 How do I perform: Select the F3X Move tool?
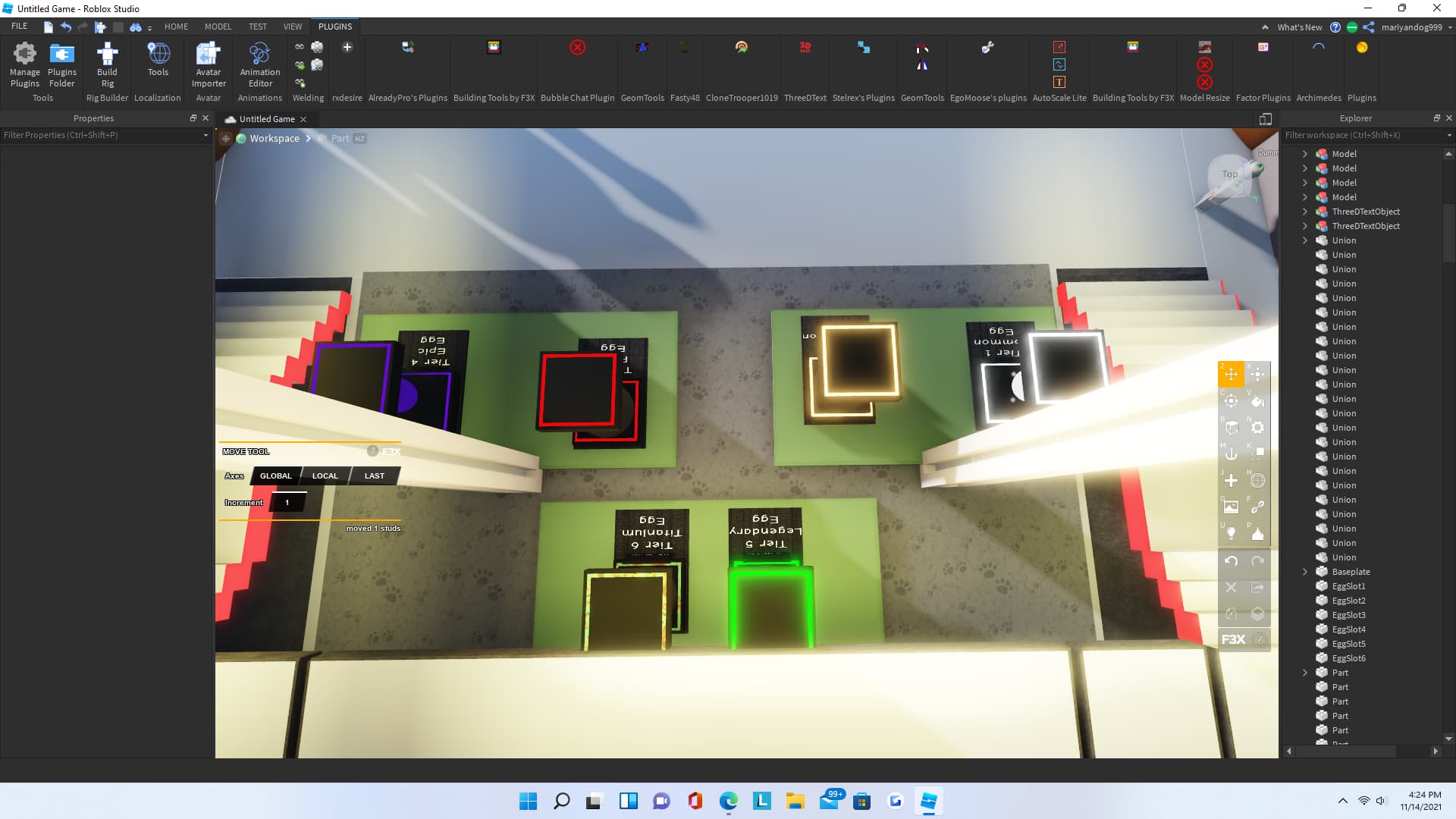click(1231, 375)
